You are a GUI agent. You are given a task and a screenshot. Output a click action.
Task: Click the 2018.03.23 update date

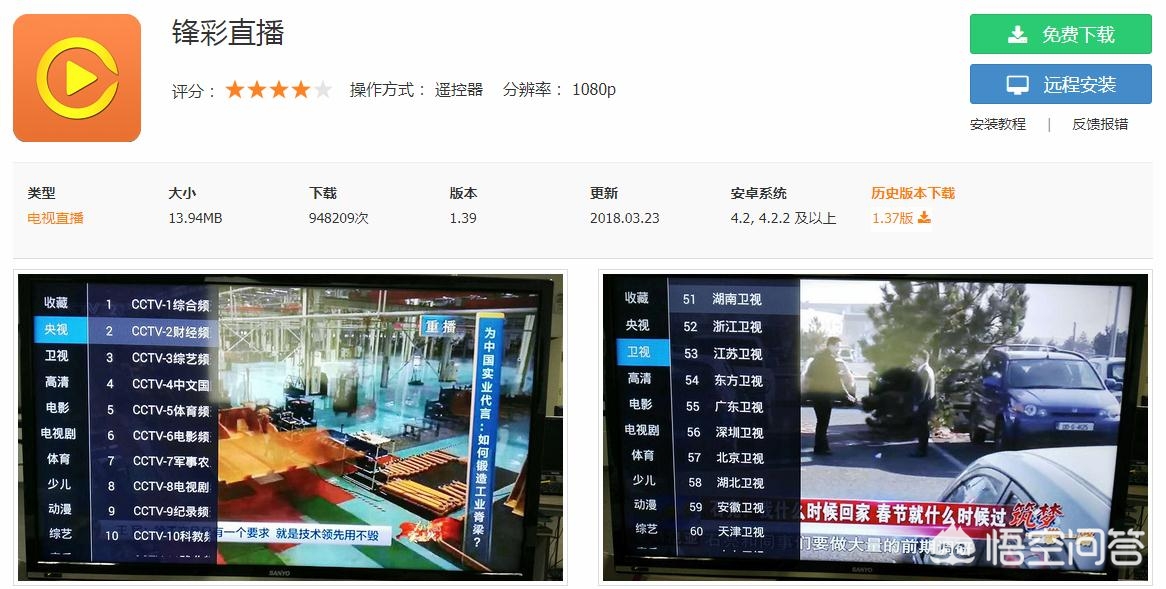click(x=625, y=218)
